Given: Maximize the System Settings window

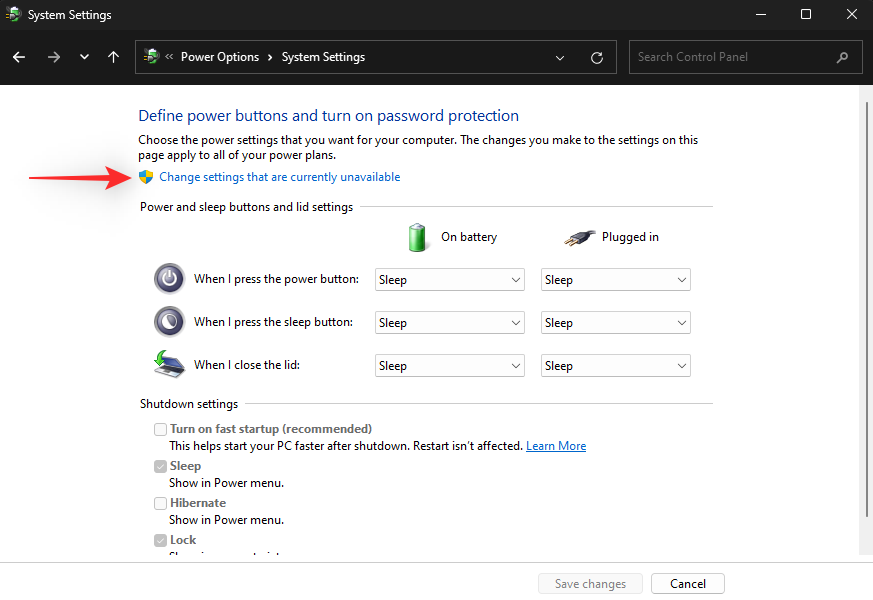Looking at the screenshot, I should 806,14.
